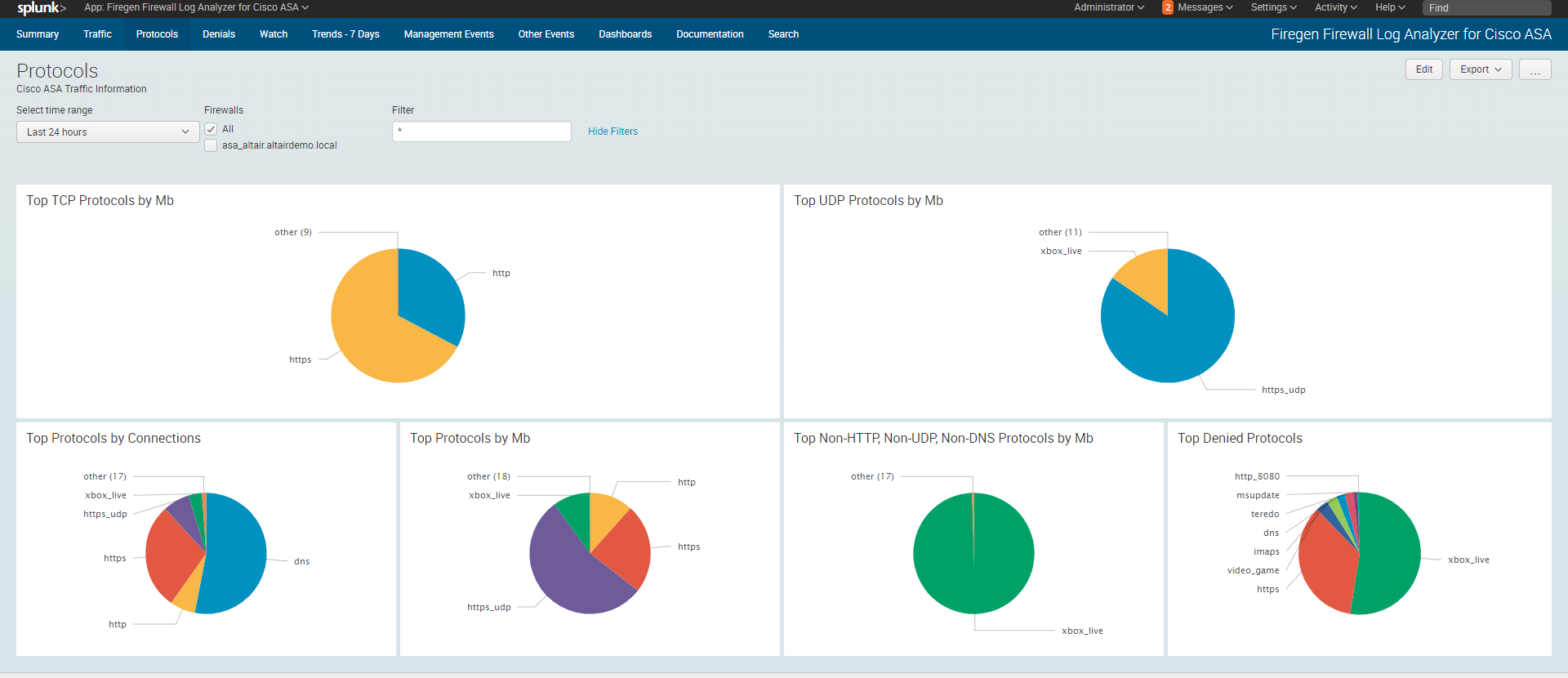1568x678 pixels.
Task: Open the Watch tab
Action: pos(274,34)
